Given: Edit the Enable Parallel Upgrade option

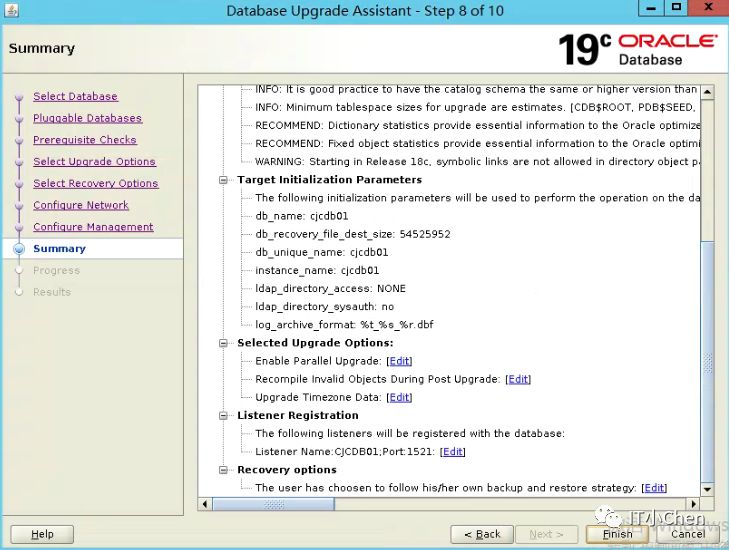Looking at the screenshot, I should (x=399, y=361).
